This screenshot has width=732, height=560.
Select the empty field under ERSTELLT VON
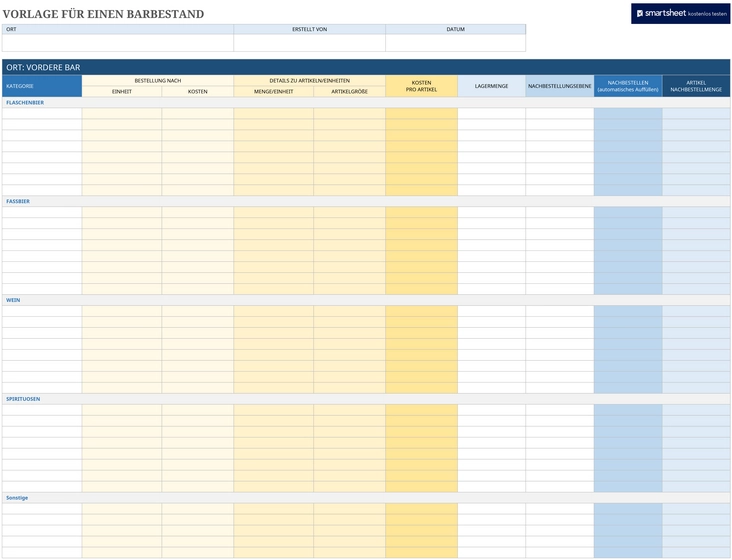(310, 43)
